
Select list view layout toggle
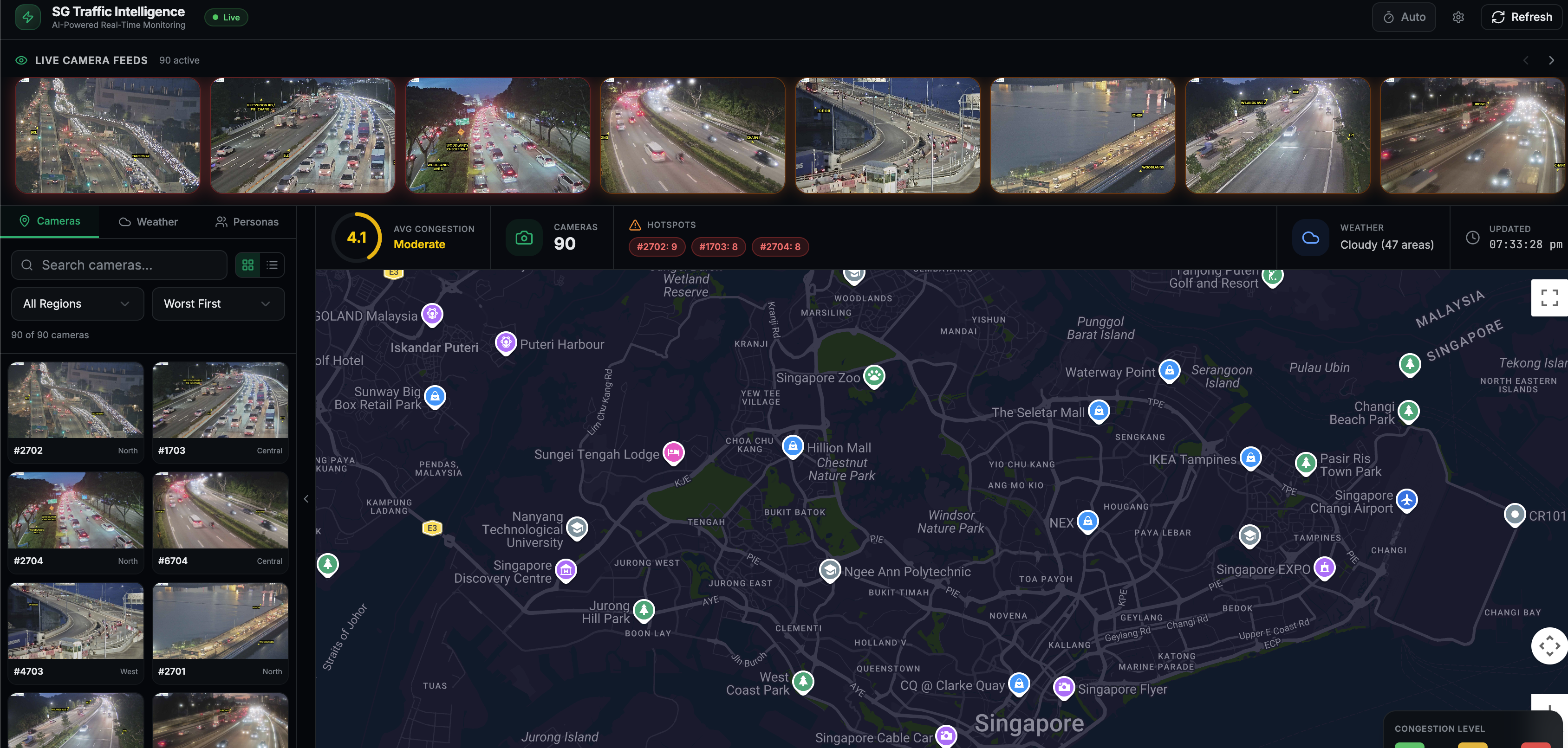coord(272,265)
